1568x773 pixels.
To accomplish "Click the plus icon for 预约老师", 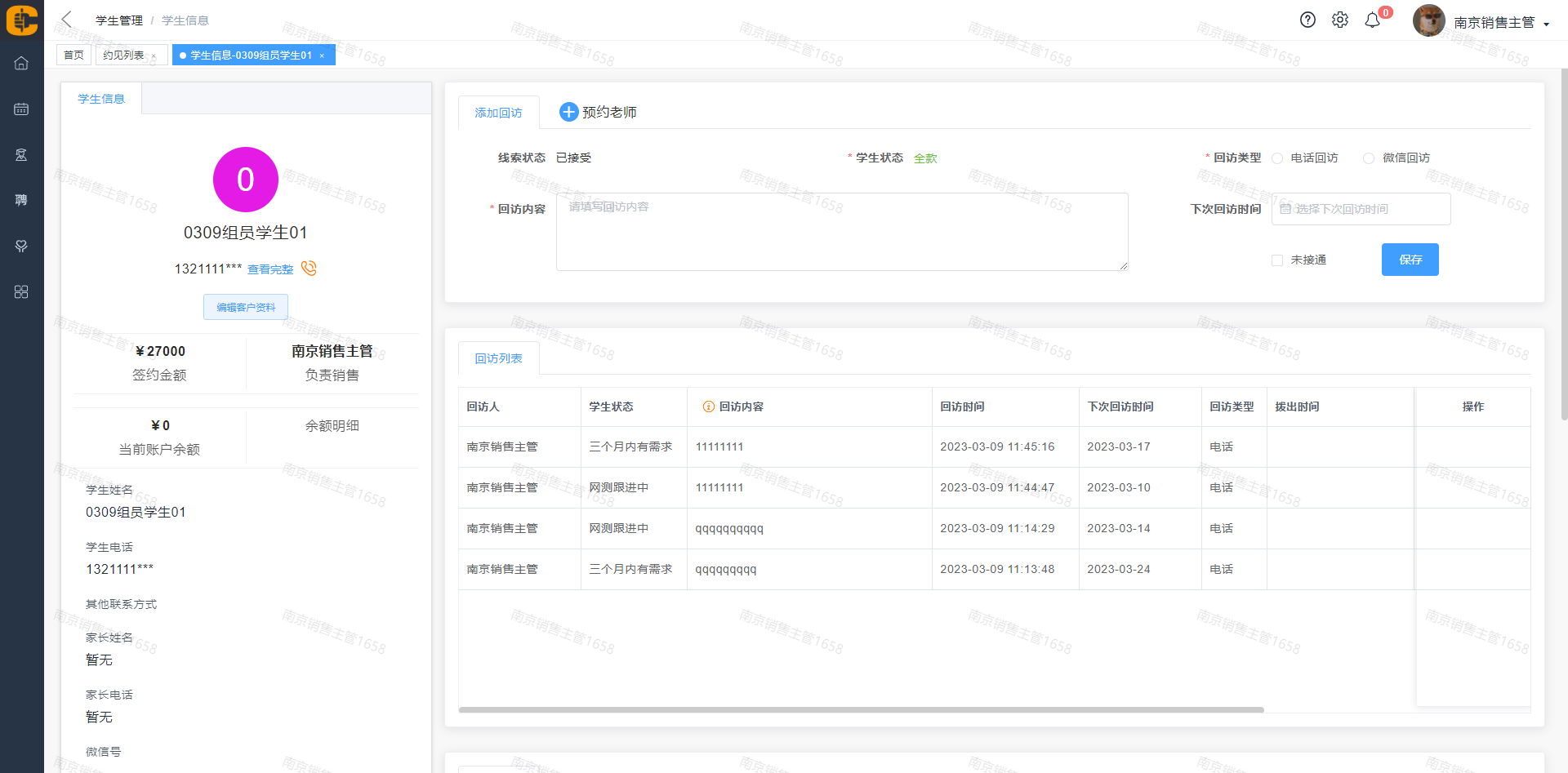I will [x=568, y=112].
